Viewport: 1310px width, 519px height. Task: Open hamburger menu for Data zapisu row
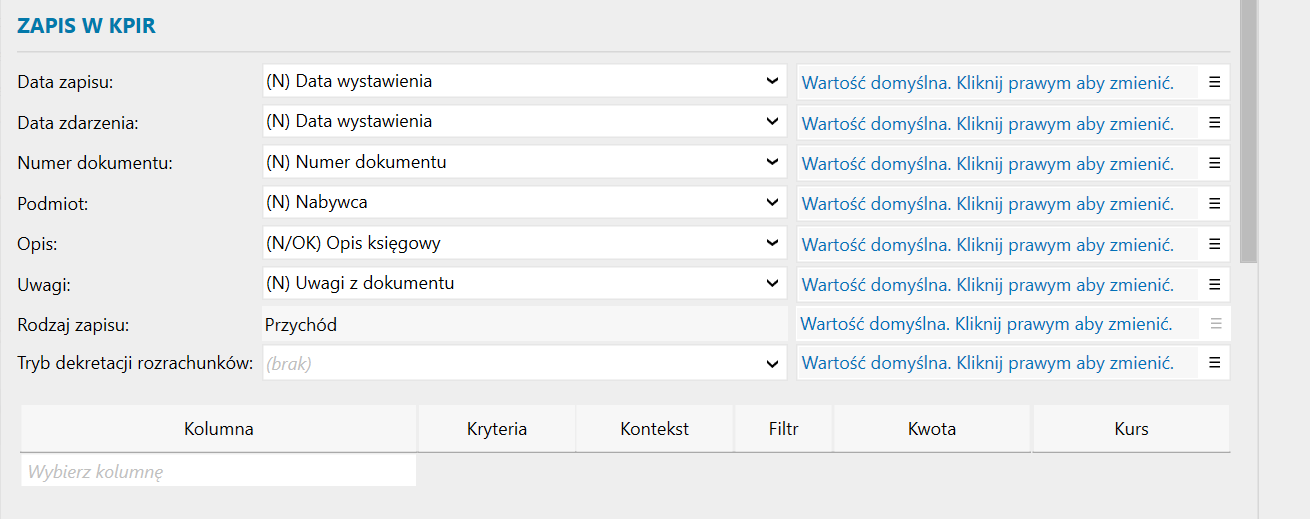click(1214, 82)
